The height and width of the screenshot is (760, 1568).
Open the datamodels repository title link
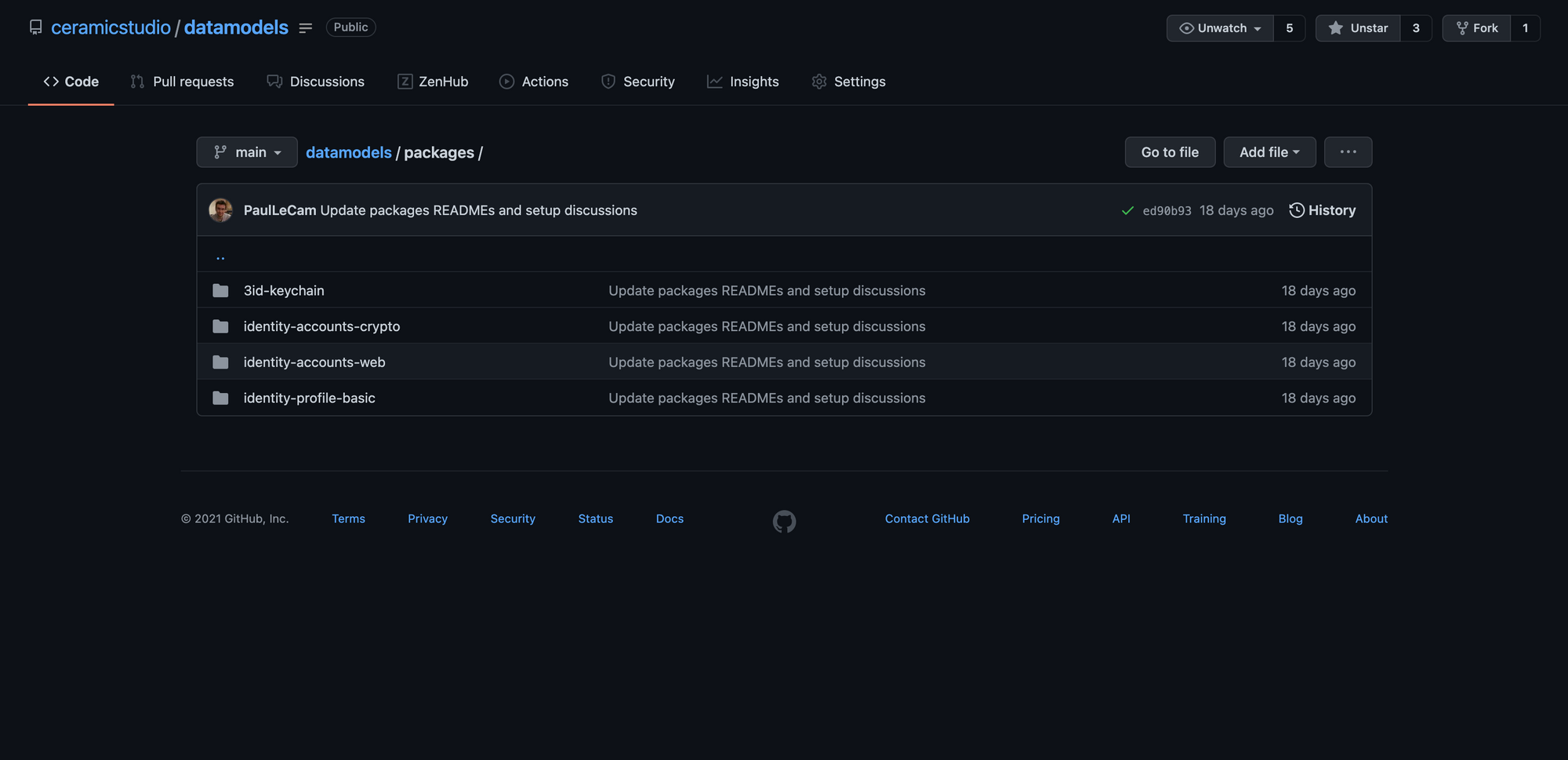point(236,27)
